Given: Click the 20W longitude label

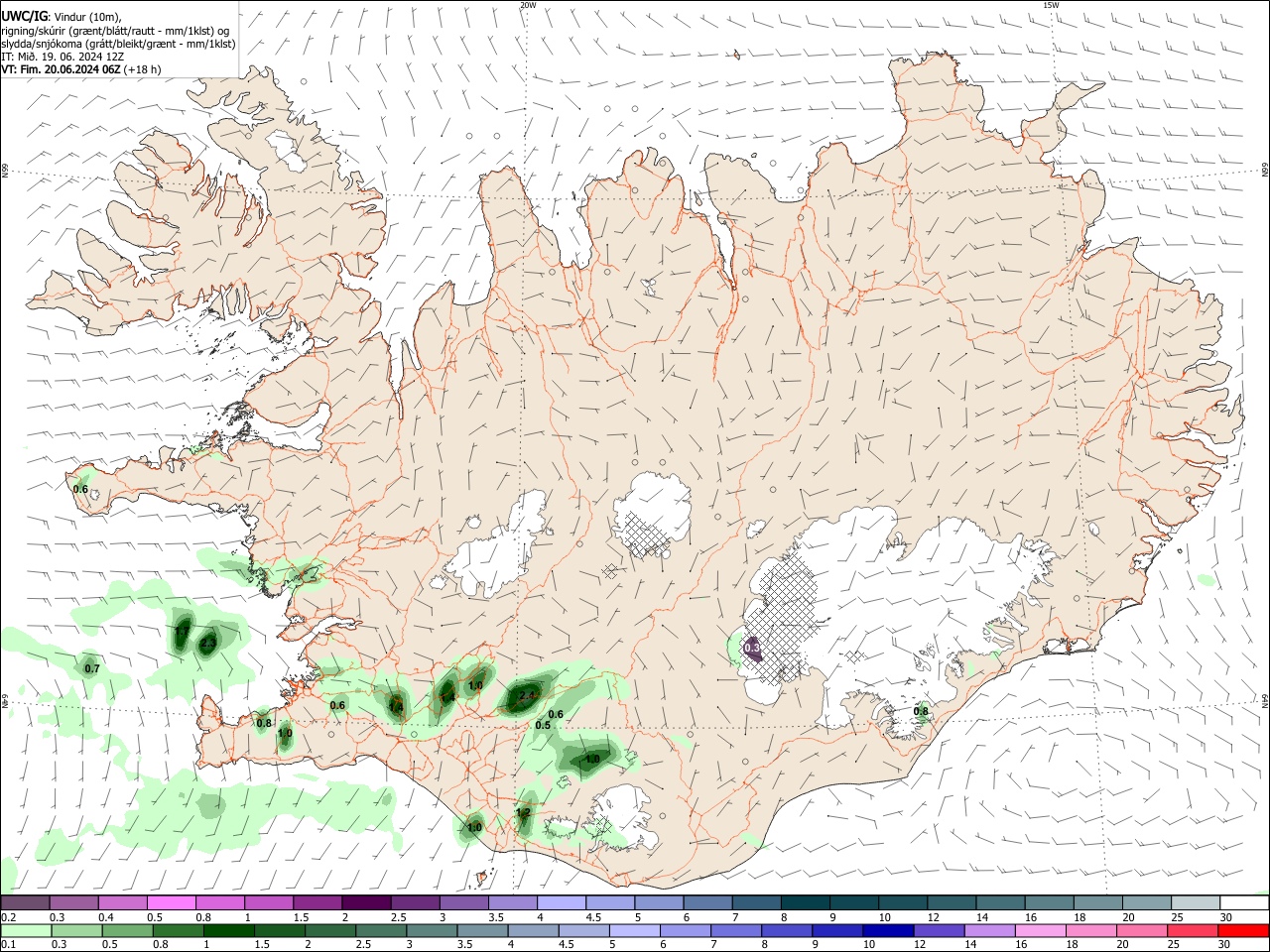Looking at the screenshot, I should 528,5.
